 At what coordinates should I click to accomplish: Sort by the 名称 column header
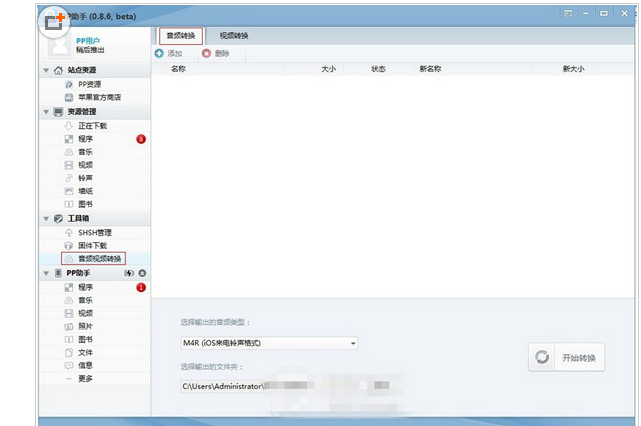[x=178, y=69]
